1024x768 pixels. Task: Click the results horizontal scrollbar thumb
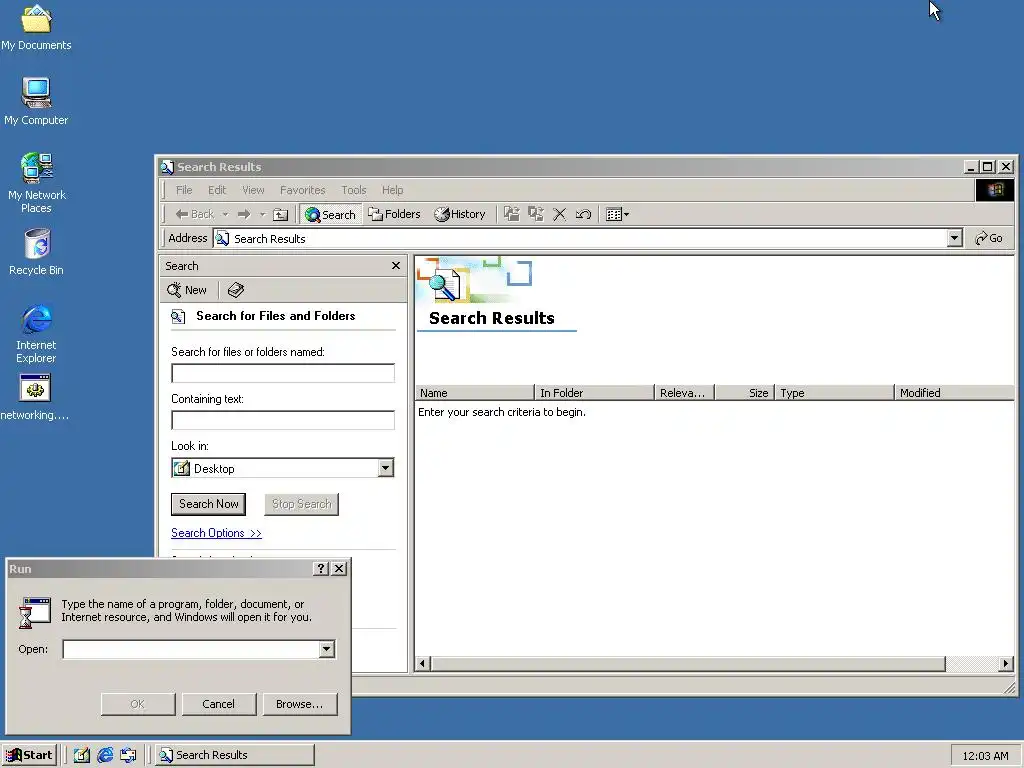(x=688, y=664)
